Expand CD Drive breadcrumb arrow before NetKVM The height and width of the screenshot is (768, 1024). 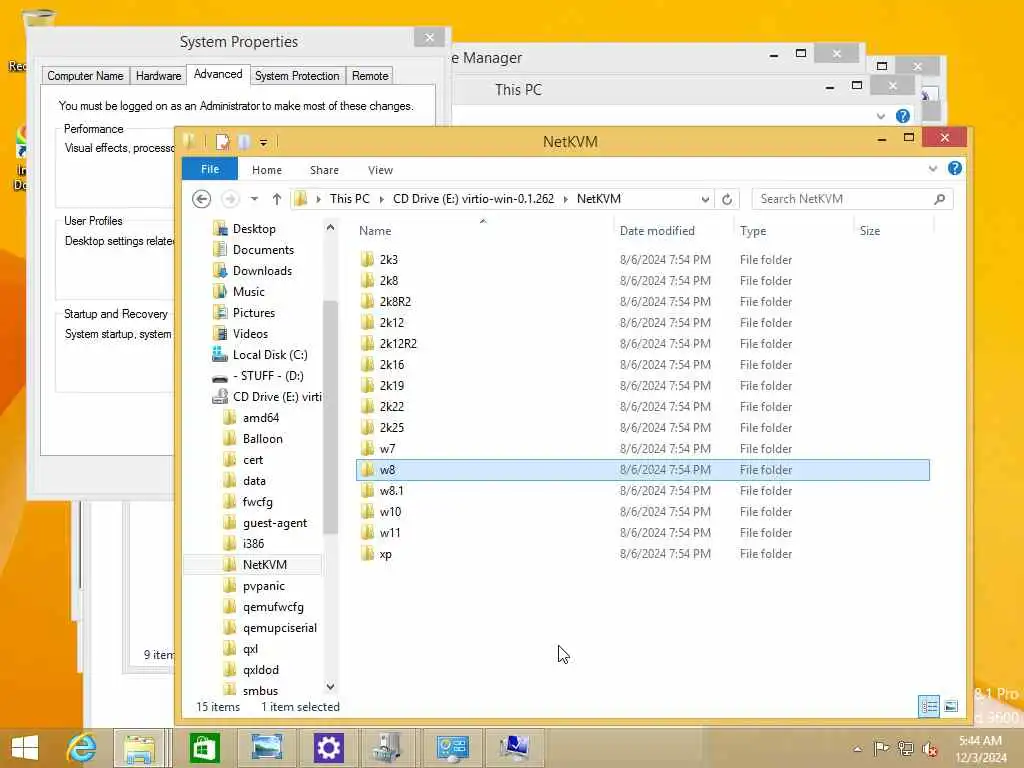coord(566,199)
